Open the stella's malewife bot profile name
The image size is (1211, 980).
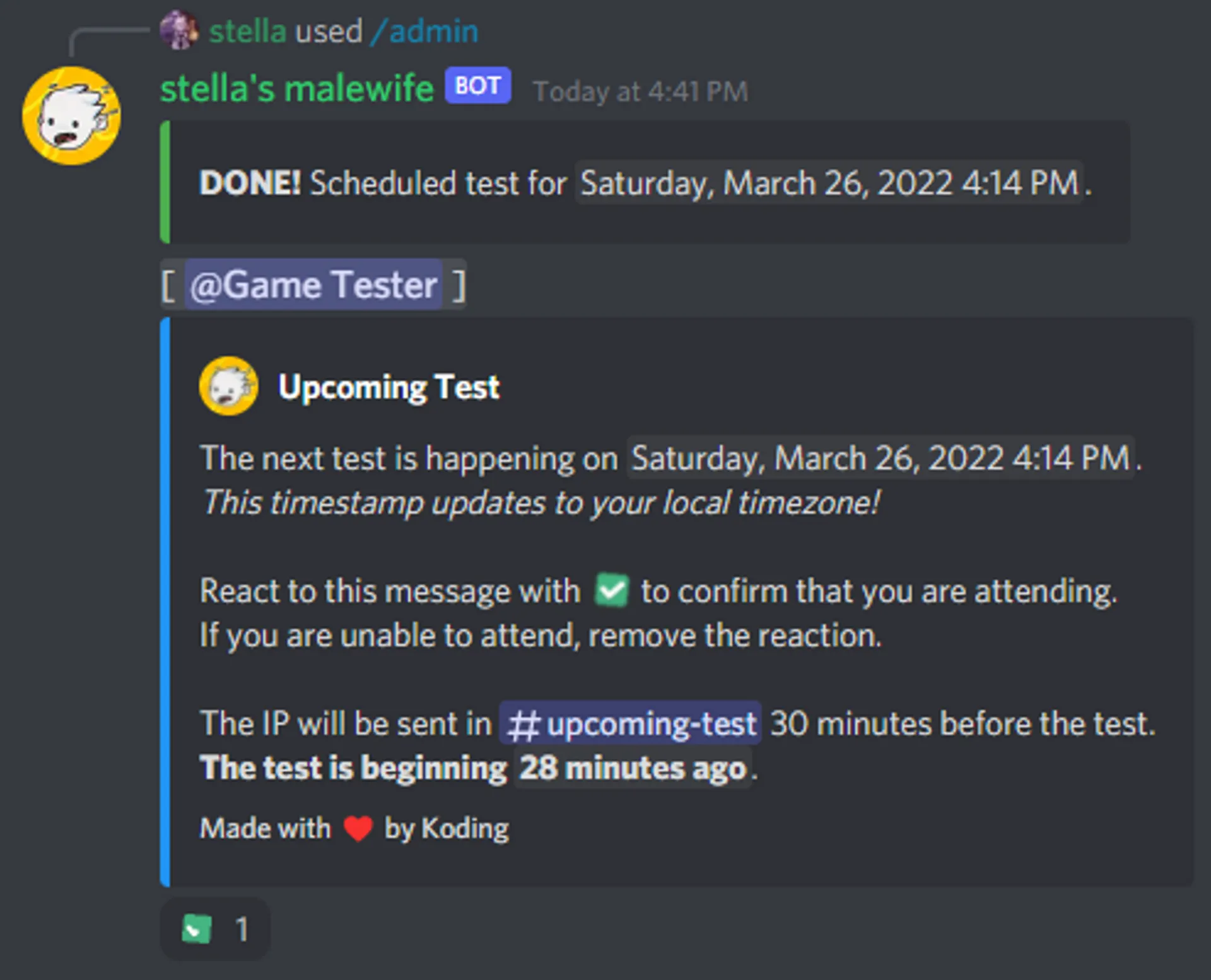click(296, 88)
